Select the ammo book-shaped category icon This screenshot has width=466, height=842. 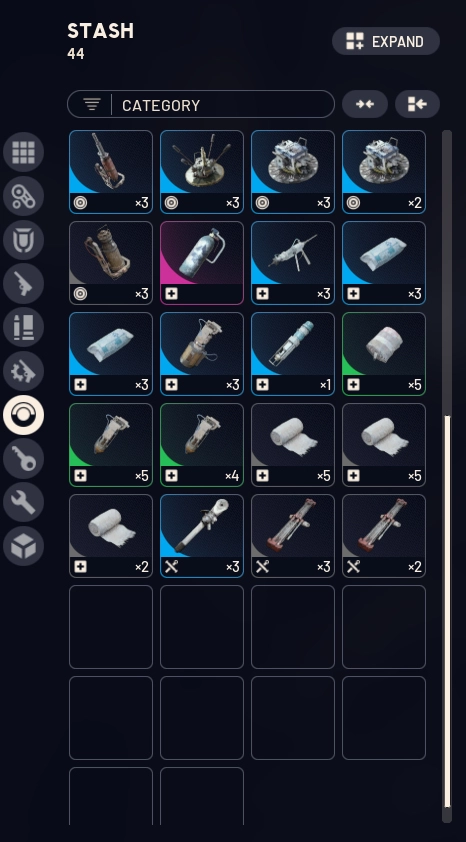click(x=23, y=328)
